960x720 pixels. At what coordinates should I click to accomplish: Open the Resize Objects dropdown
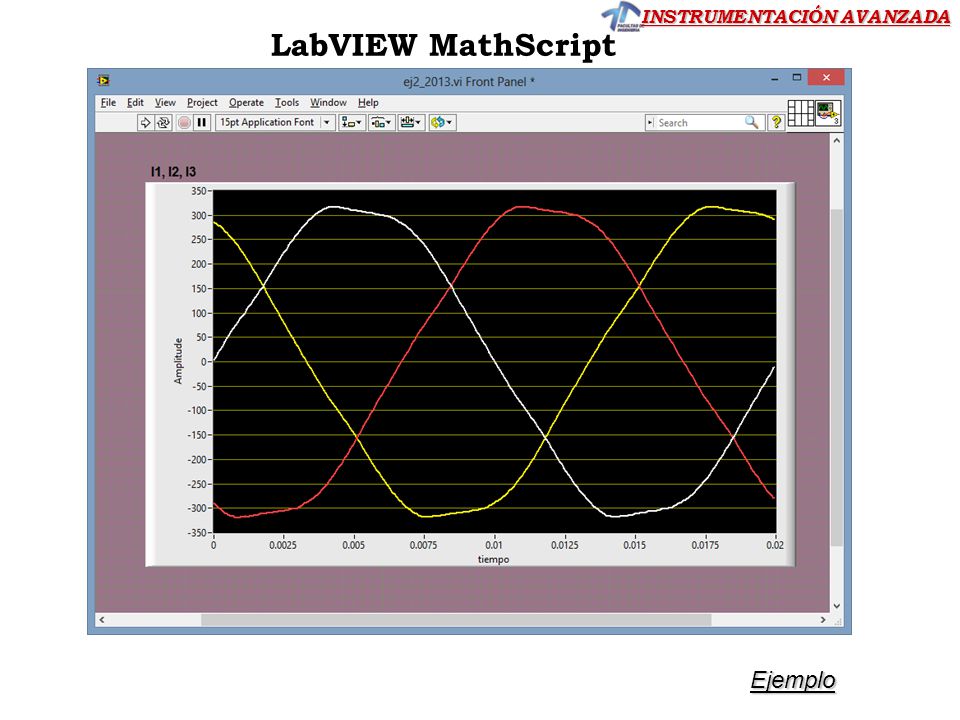click(x=410, y=122)
